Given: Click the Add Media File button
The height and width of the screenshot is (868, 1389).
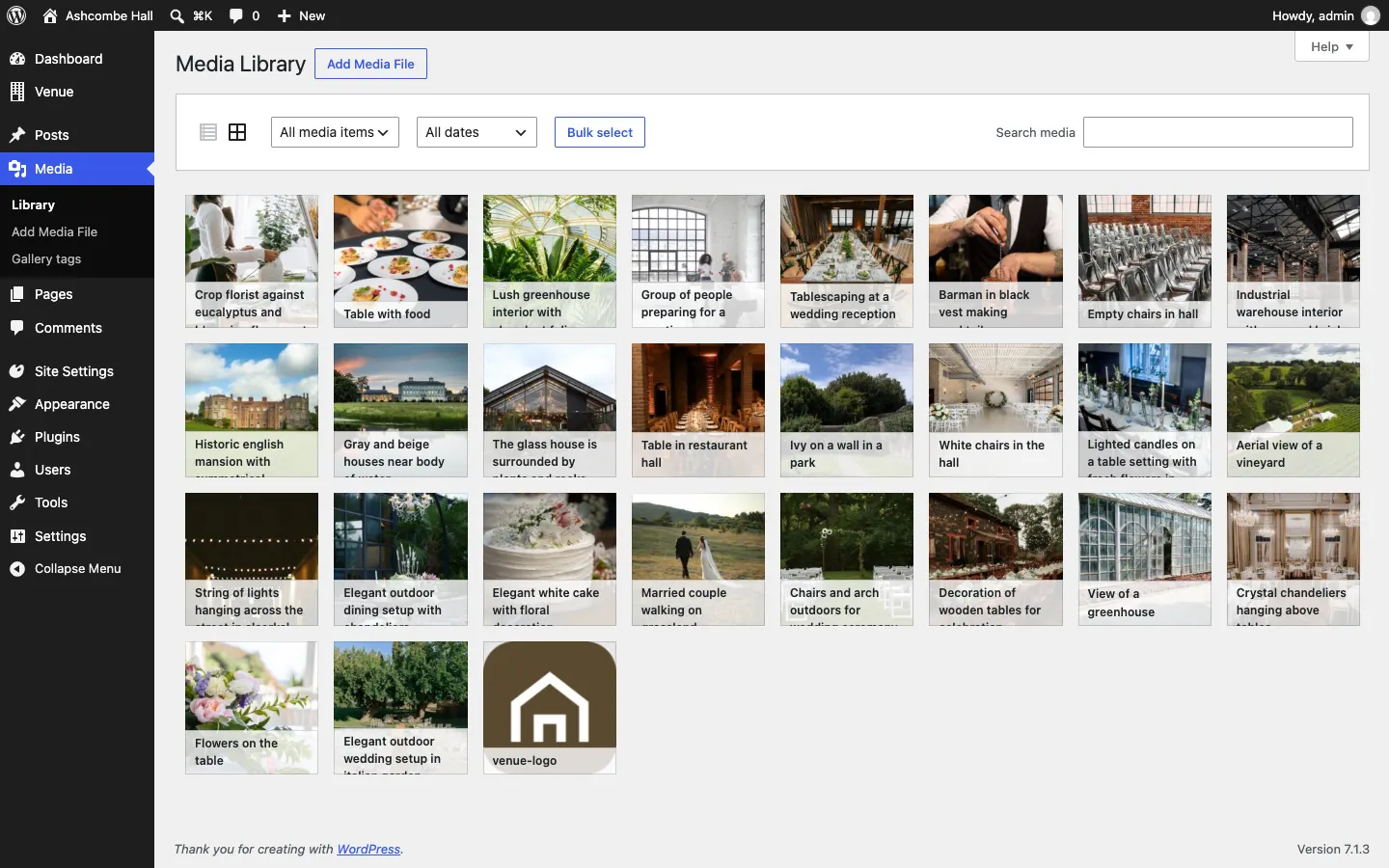Looking at the screenshot, I should click(x=370, y=64).
